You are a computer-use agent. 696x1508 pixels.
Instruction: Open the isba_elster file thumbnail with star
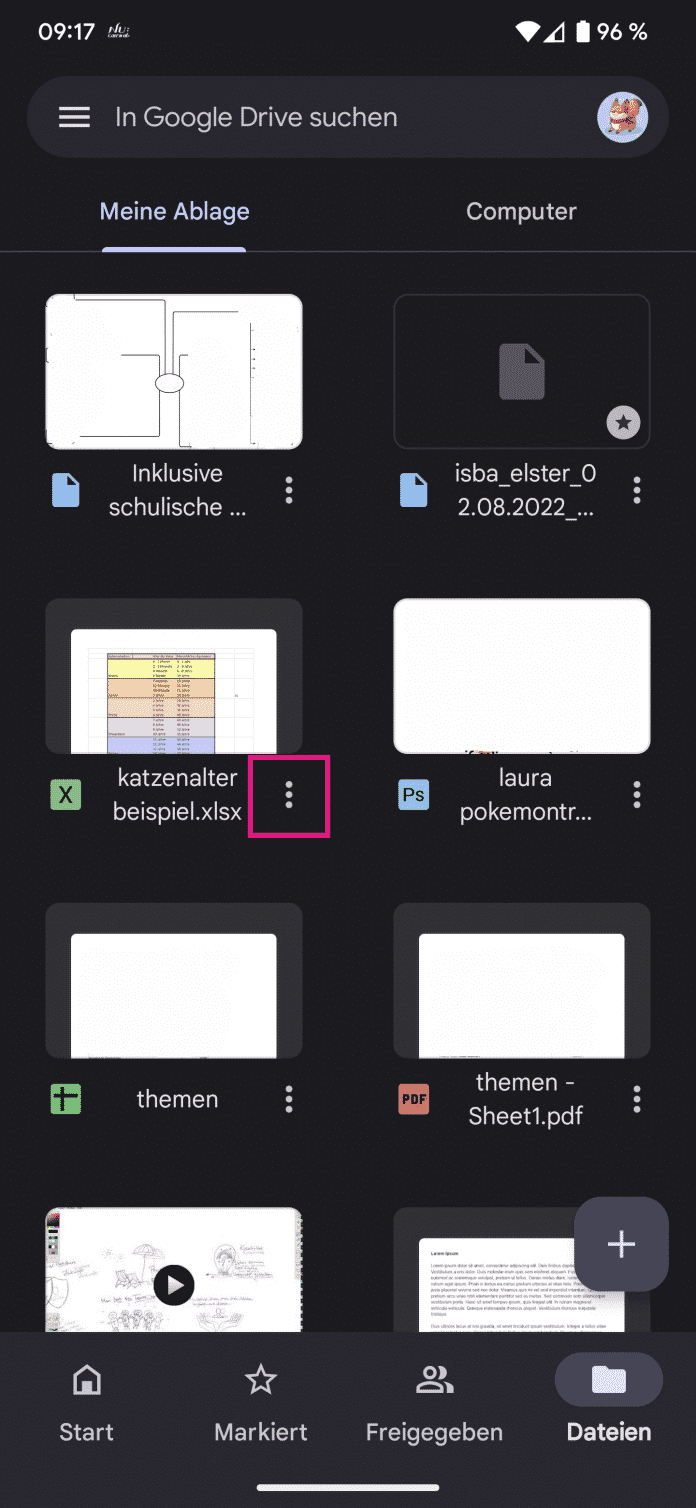click(x=521, y=372)
